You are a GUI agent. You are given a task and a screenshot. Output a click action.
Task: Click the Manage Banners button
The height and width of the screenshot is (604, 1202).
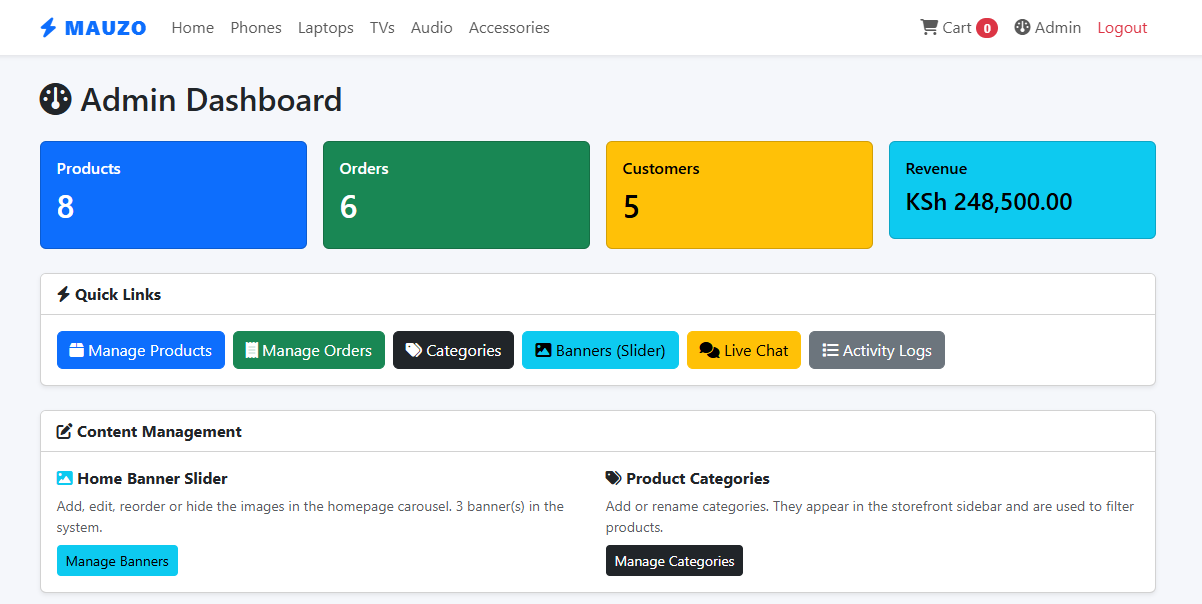pyautogui.click(x=117, y=561)
